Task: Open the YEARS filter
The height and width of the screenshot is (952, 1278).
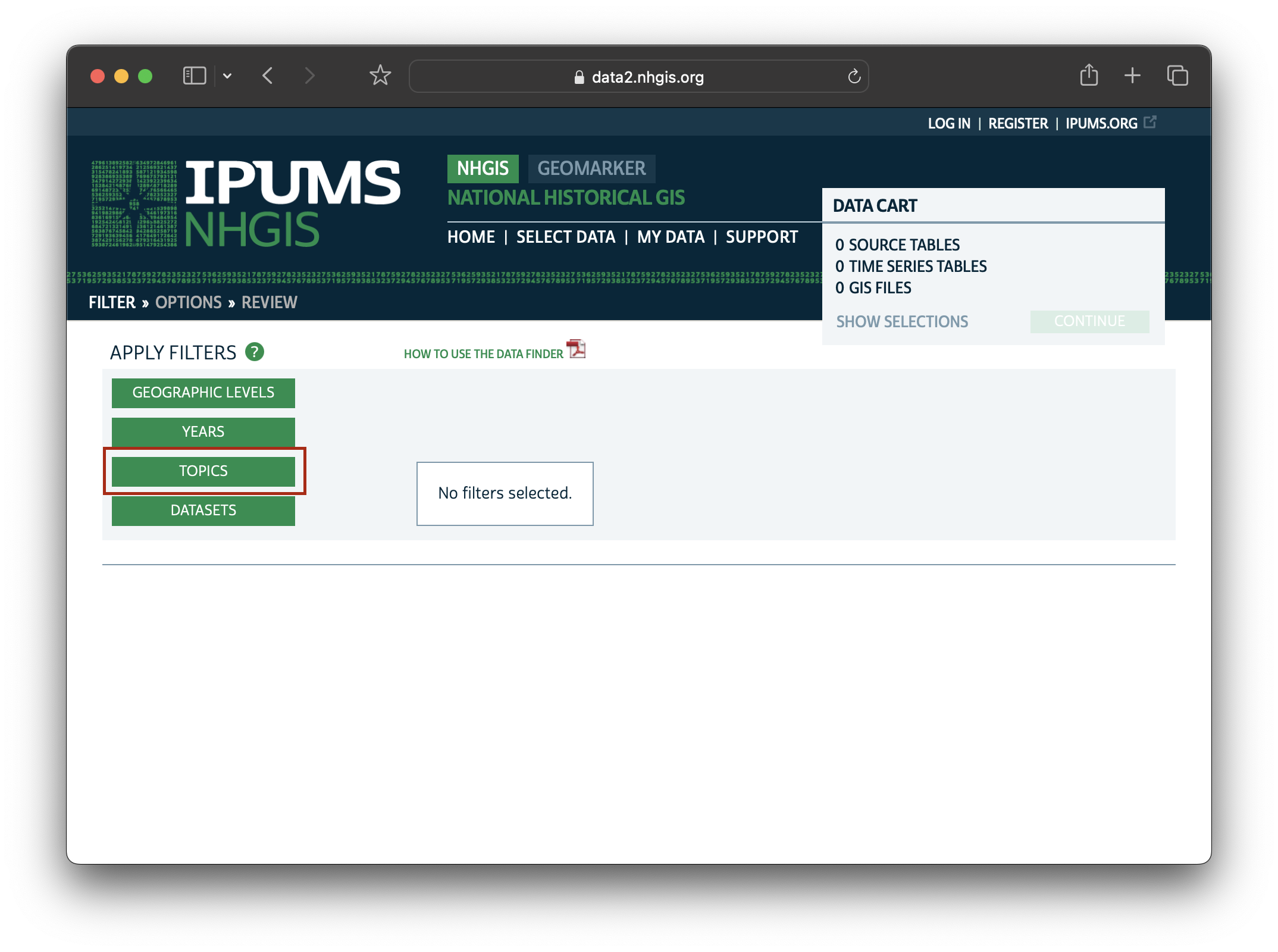Action: pyautogui.click(x=203, y=432)
